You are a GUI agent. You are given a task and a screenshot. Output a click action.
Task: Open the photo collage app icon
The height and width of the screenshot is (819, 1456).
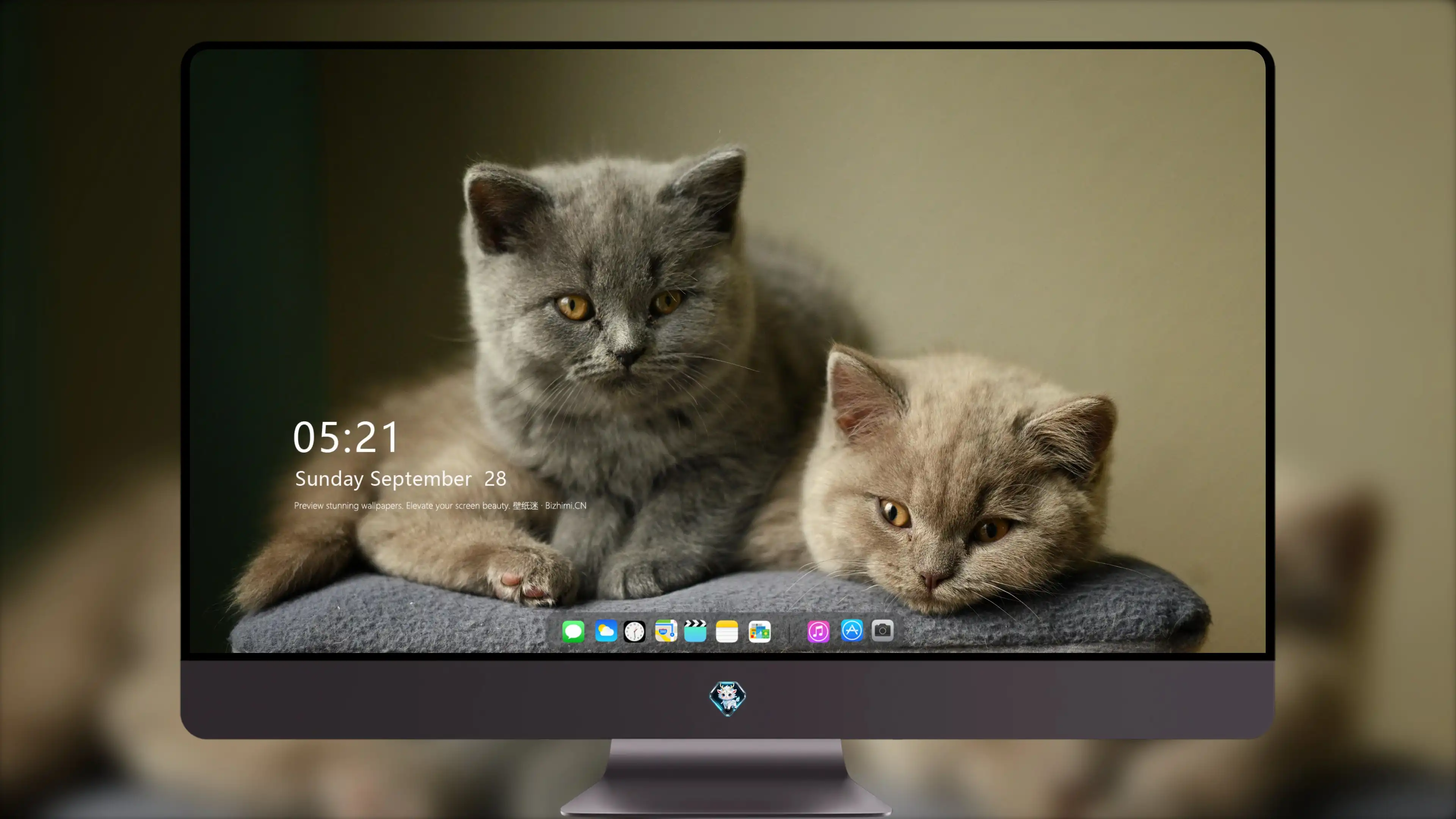pos(759,631)
